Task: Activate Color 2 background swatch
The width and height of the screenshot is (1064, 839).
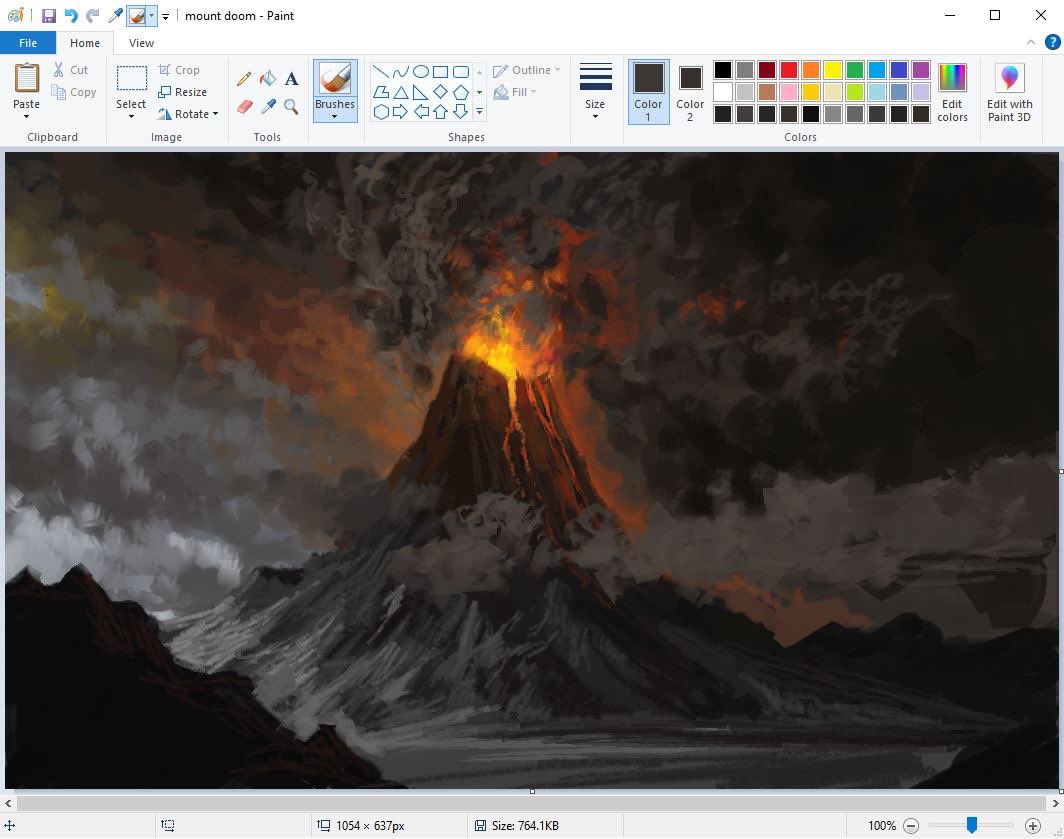Action: pyautogui.click(x=690, y=92)
